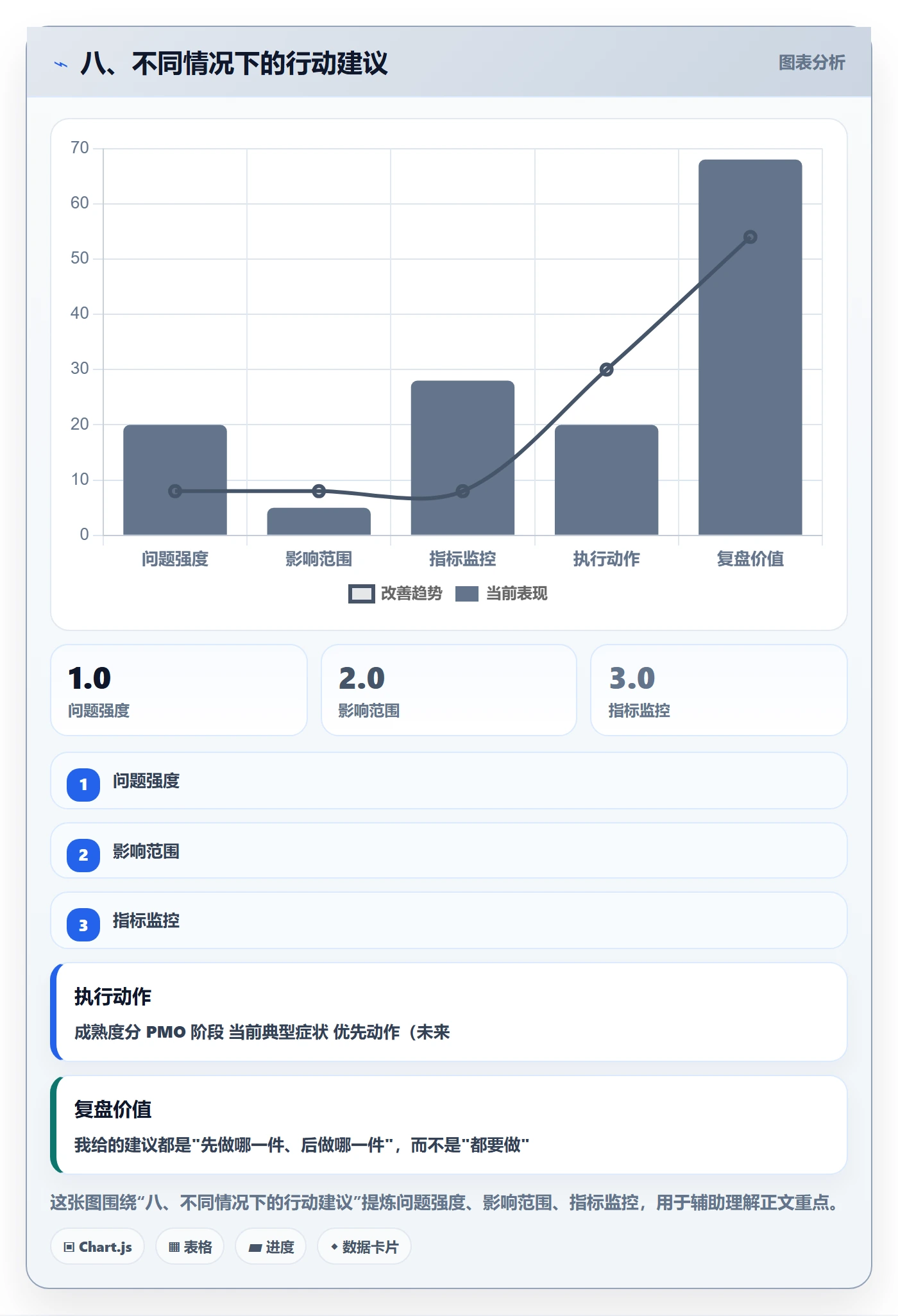Click the trend line point above 执行动作
Image resolution: width=898 pixels, height=1316 pixels.
click(607, 369)
